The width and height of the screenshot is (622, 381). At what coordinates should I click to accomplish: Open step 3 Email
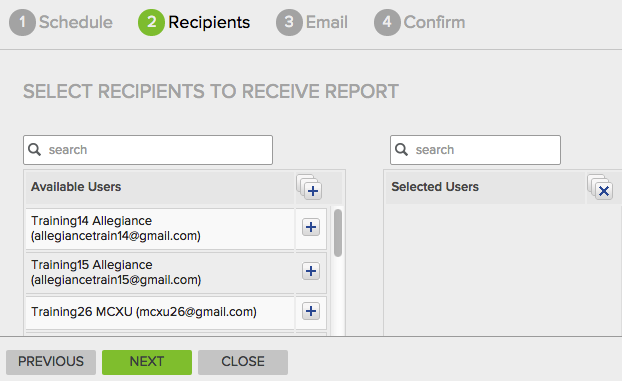(x=312, y=22)
